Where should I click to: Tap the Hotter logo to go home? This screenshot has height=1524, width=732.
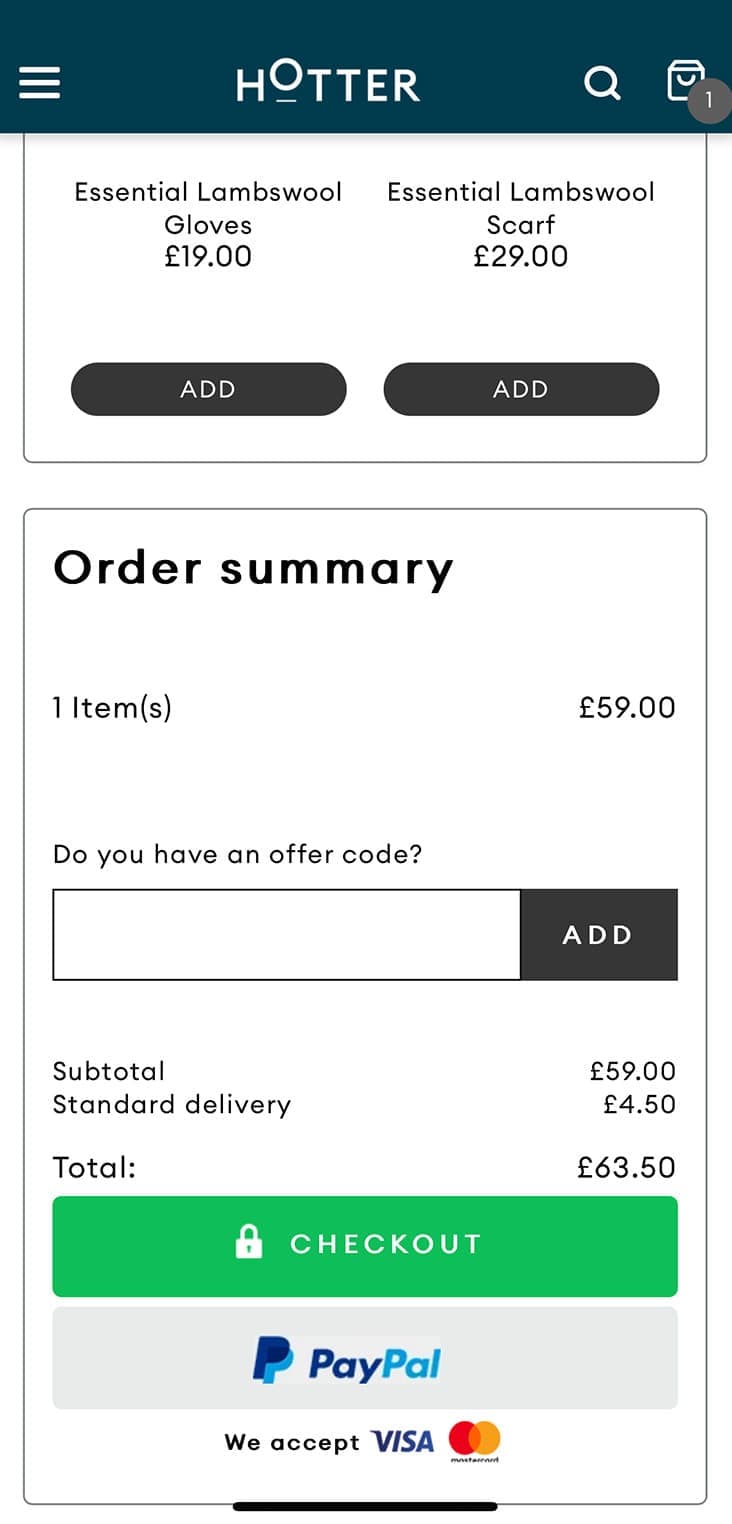328,82
